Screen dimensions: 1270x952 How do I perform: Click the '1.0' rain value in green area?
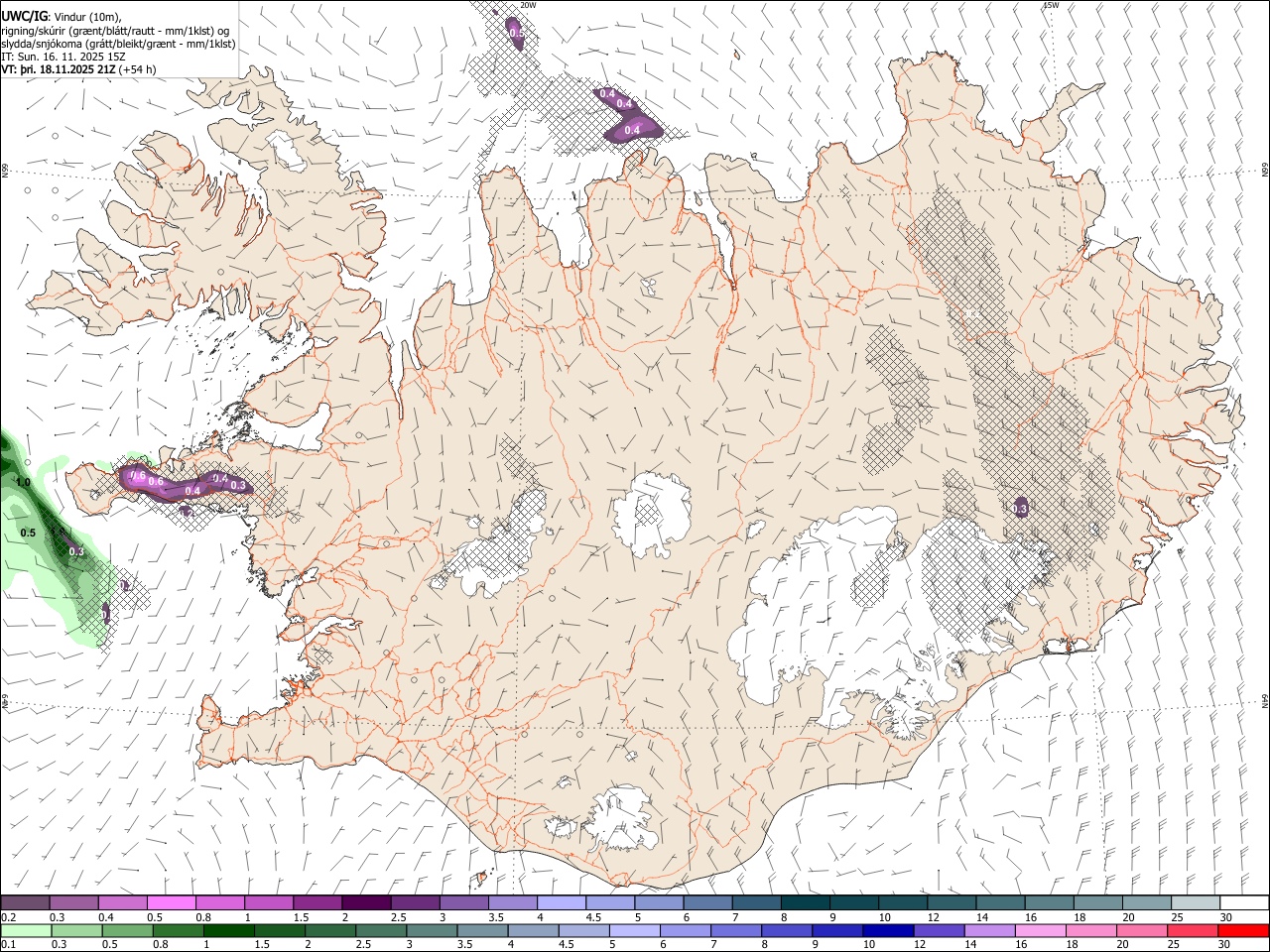(x=24, y=482)
